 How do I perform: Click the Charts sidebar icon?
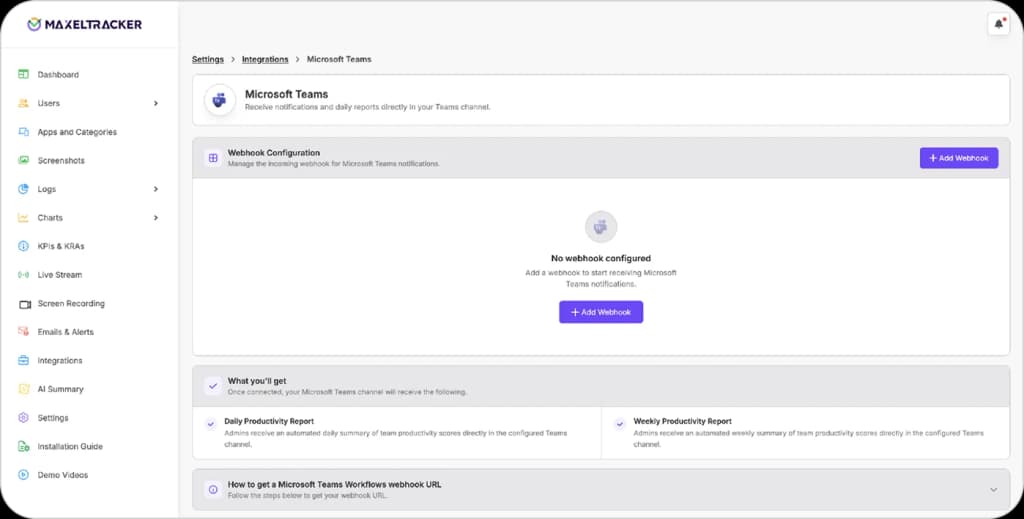24,218
